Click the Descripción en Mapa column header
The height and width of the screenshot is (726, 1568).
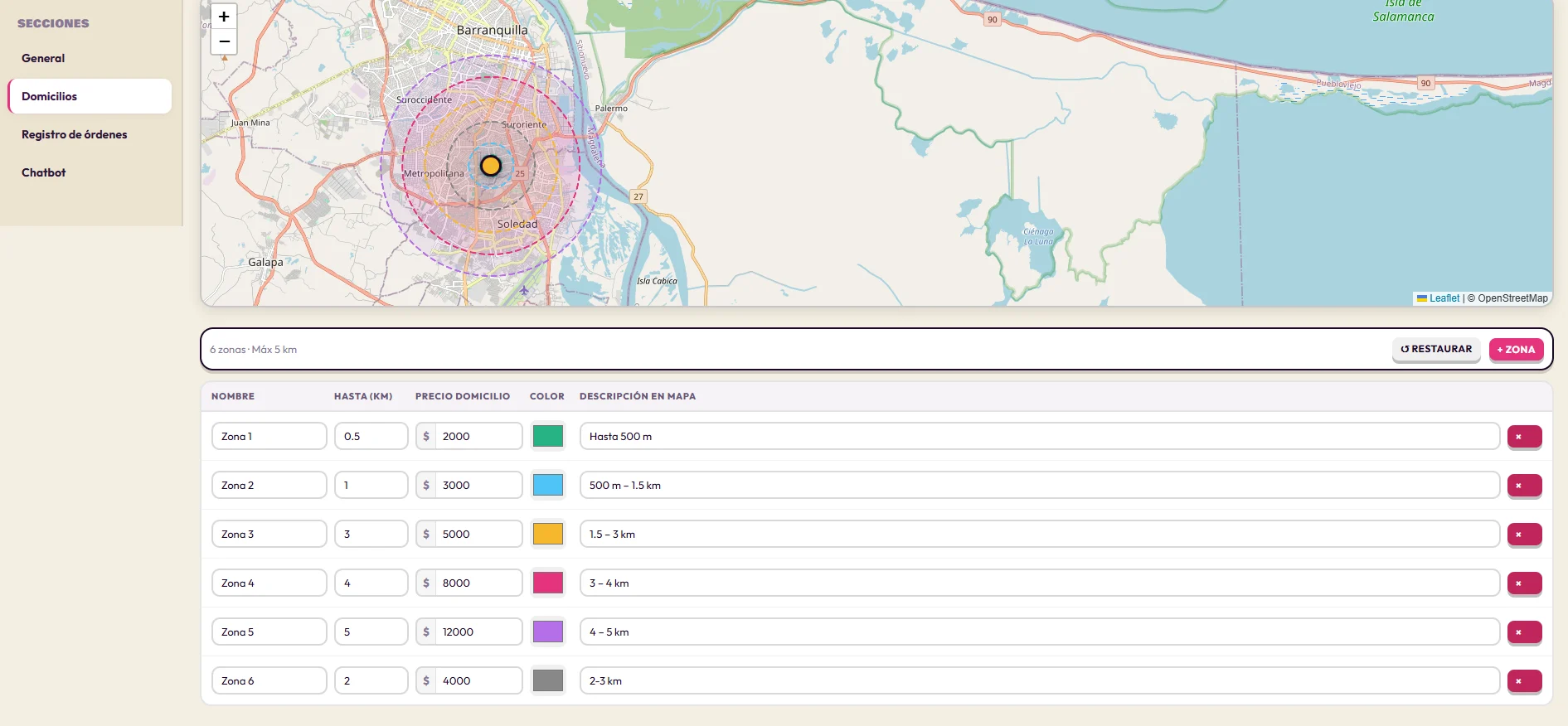tap(638, 396)
